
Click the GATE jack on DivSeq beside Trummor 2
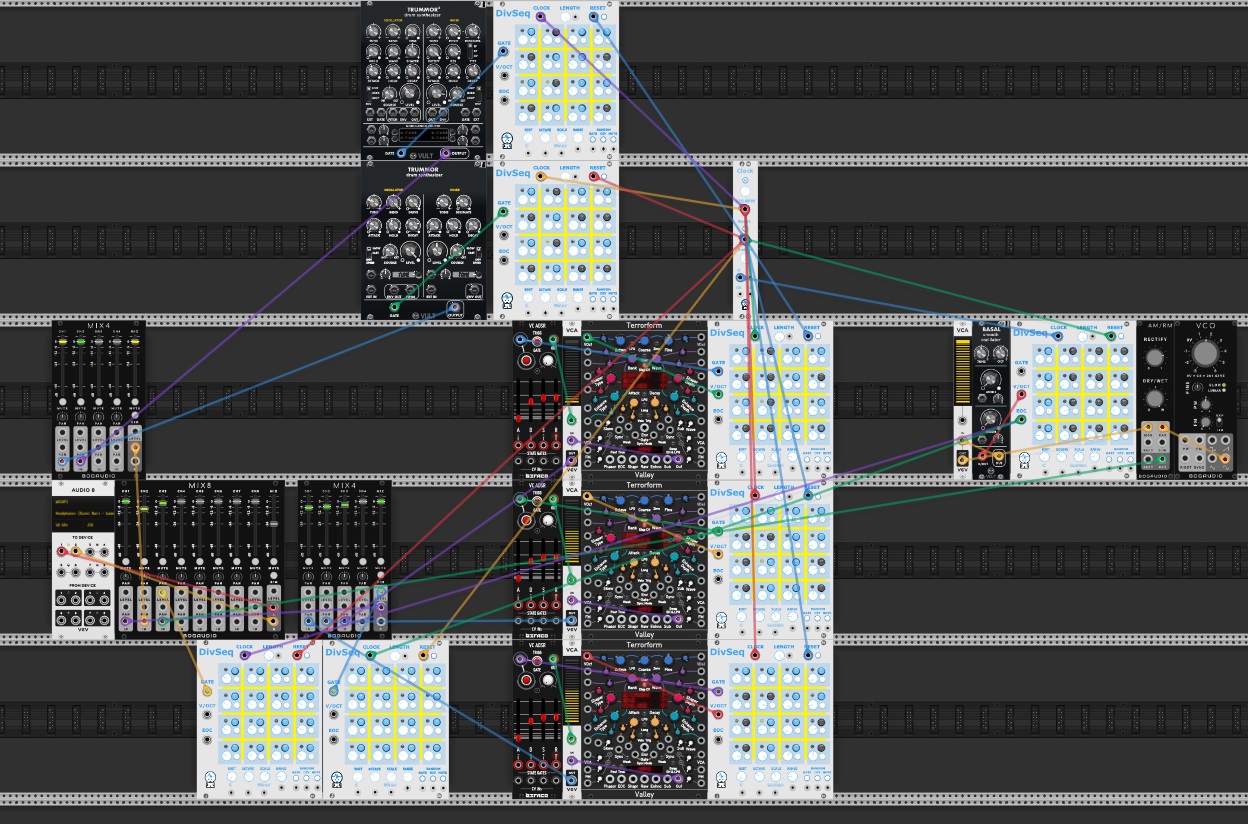504,51
